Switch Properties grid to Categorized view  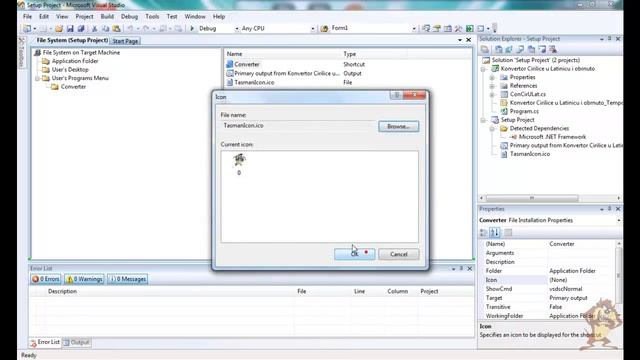pos(484,233)
